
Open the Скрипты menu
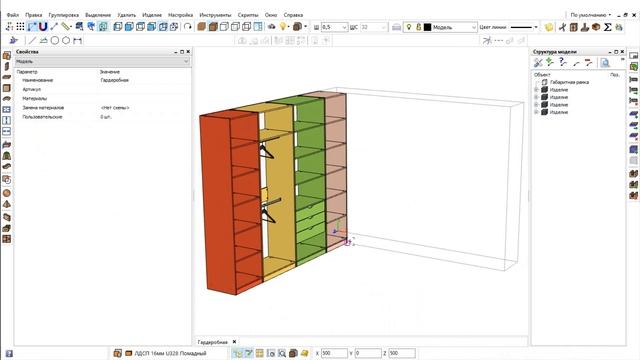(248, 15)
